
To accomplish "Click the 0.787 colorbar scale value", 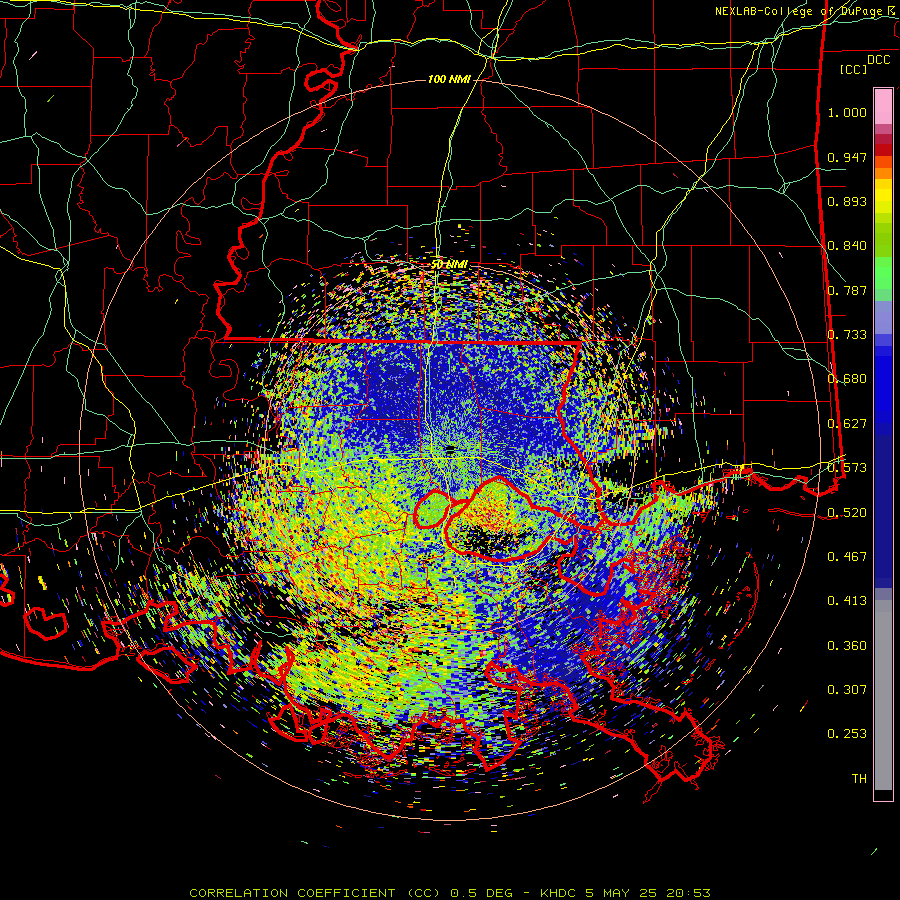I will [847, 290].
